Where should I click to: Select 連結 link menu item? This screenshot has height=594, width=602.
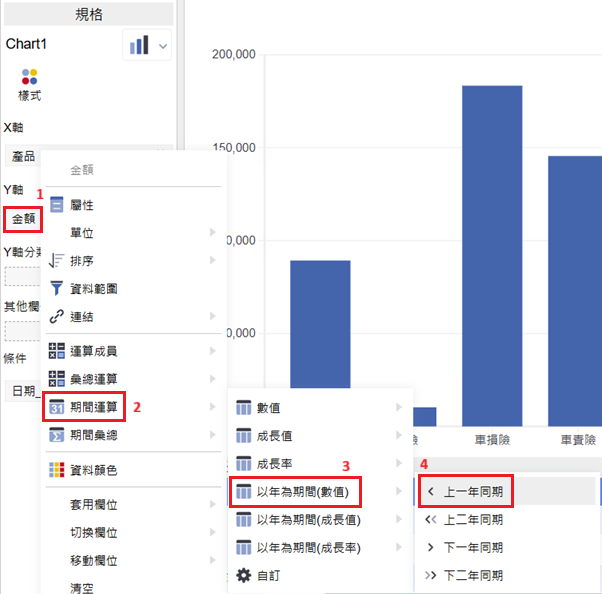tap(82, 316)
